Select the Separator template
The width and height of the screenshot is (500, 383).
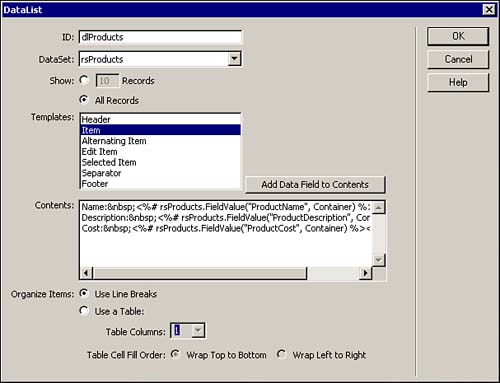(160, 173)
